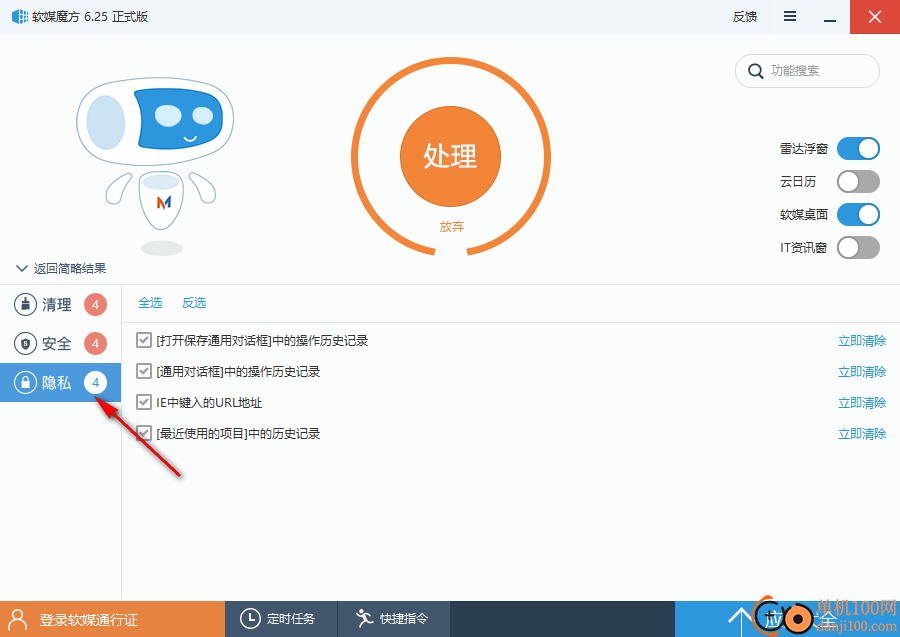Turn off the 雷达浮窗 switch
Screen dimensions: 900x637
858,149
